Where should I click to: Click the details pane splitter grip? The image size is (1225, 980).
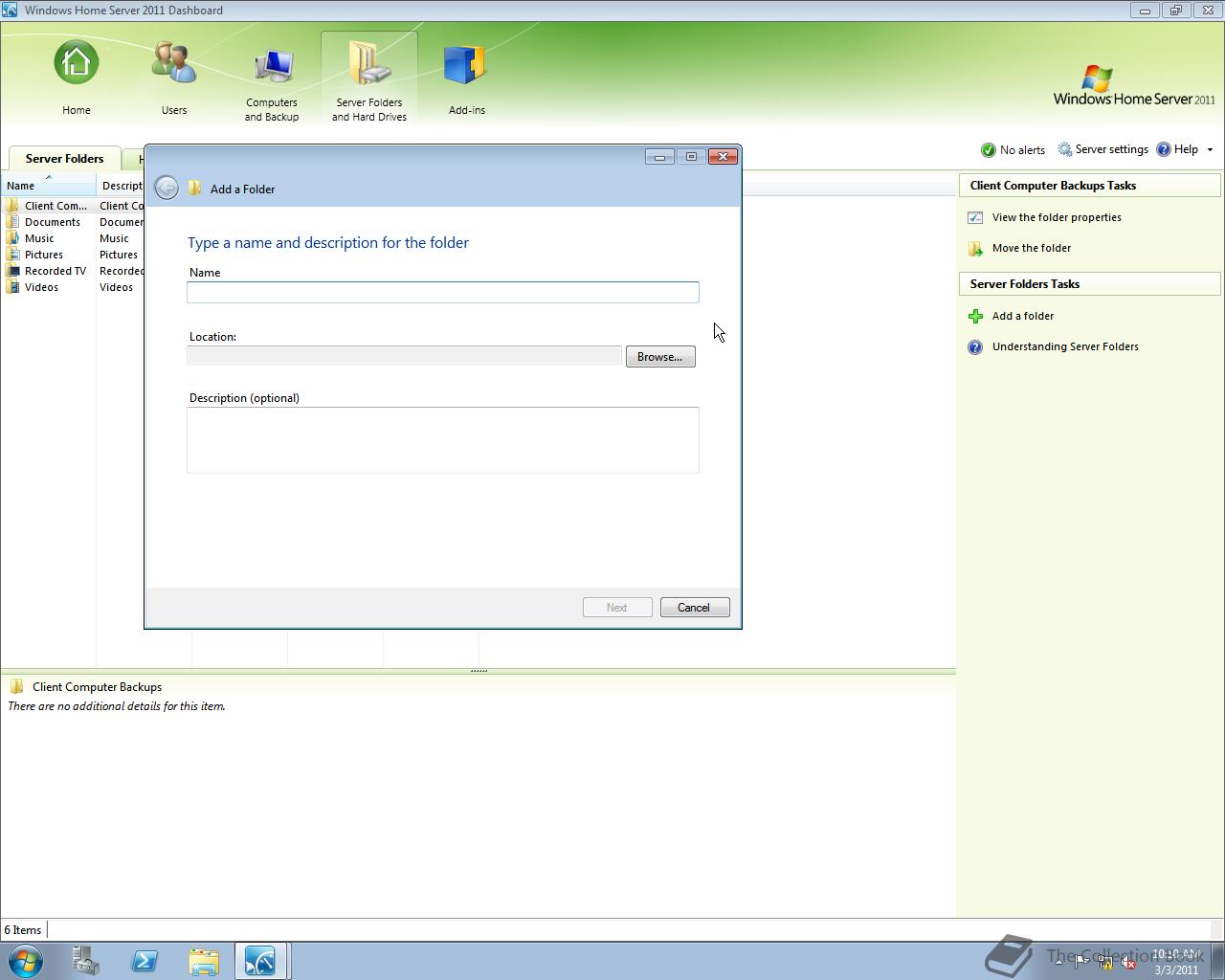(479, 671)
